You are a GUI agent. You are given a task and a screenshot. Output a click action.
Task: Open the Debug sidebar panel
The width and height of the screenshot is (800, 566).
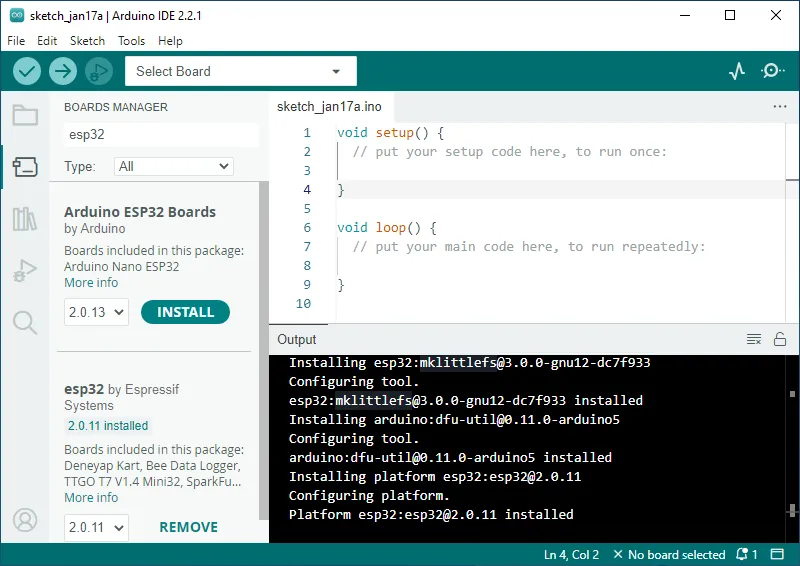pyautogui.click(x=25, y=270)
